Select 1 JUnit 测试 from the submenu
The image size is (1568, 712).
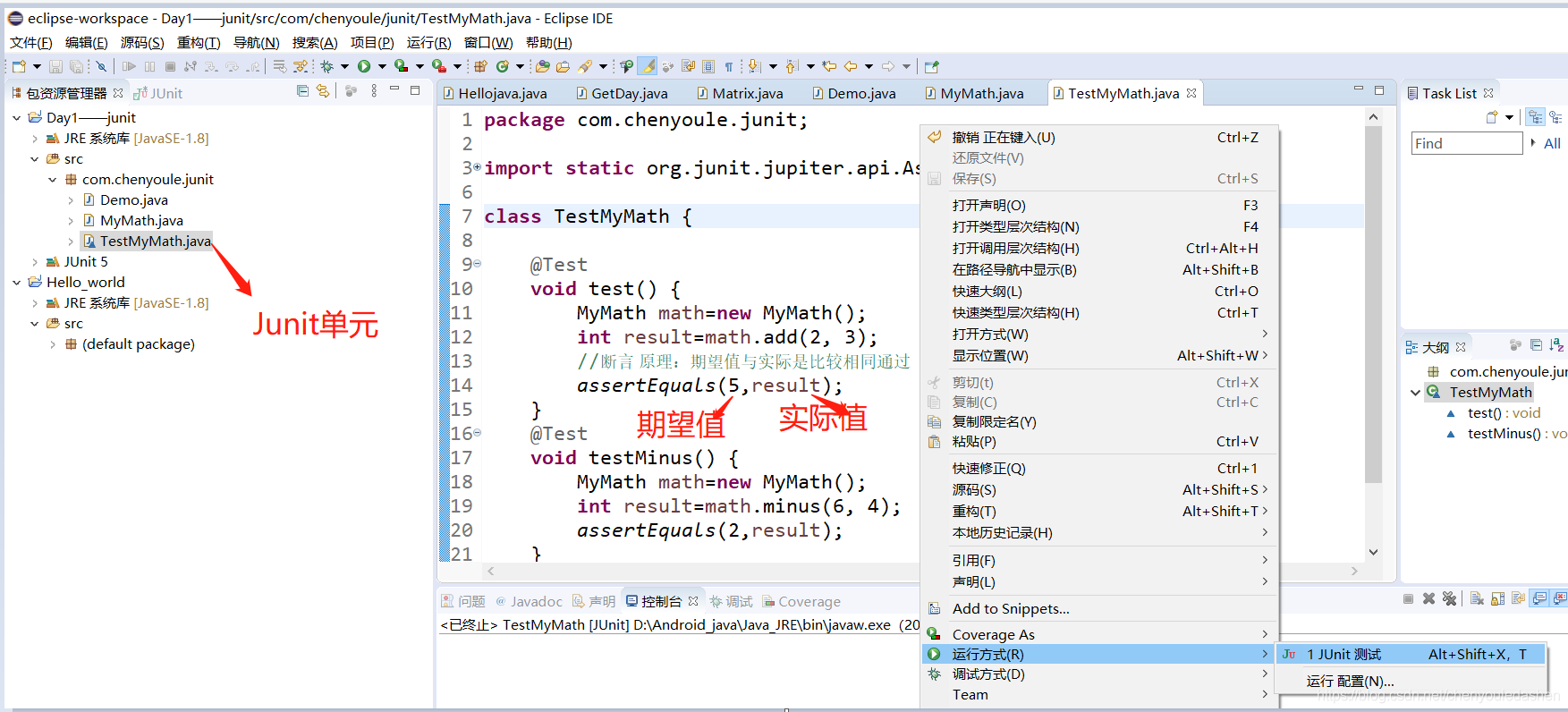pyautogui.click(x=1411, y=655)
